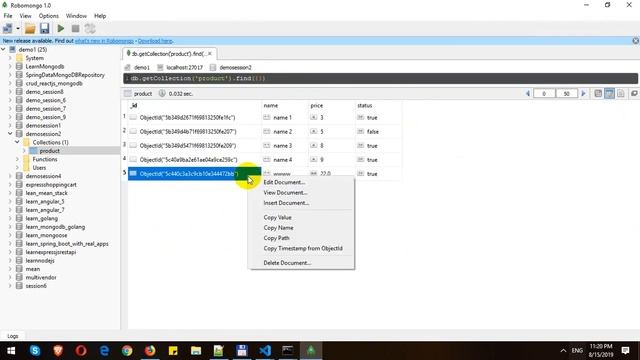The height and width of the screenshot is (360, 640).
Task: Switch results to tree view mode
Action: coord(598,93)
